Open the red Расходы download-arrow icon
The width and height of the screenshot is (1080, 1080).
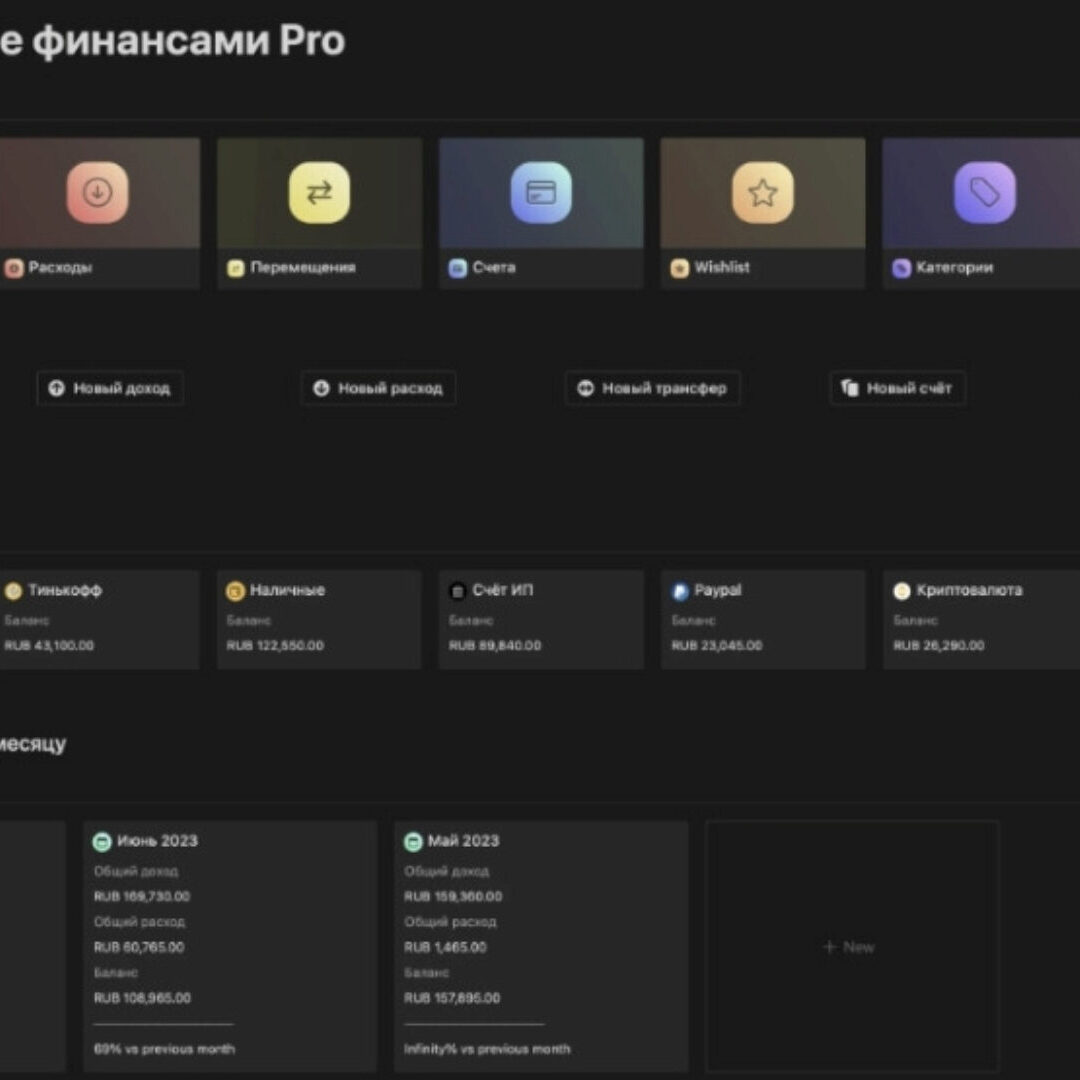click(x=97, y=192)
